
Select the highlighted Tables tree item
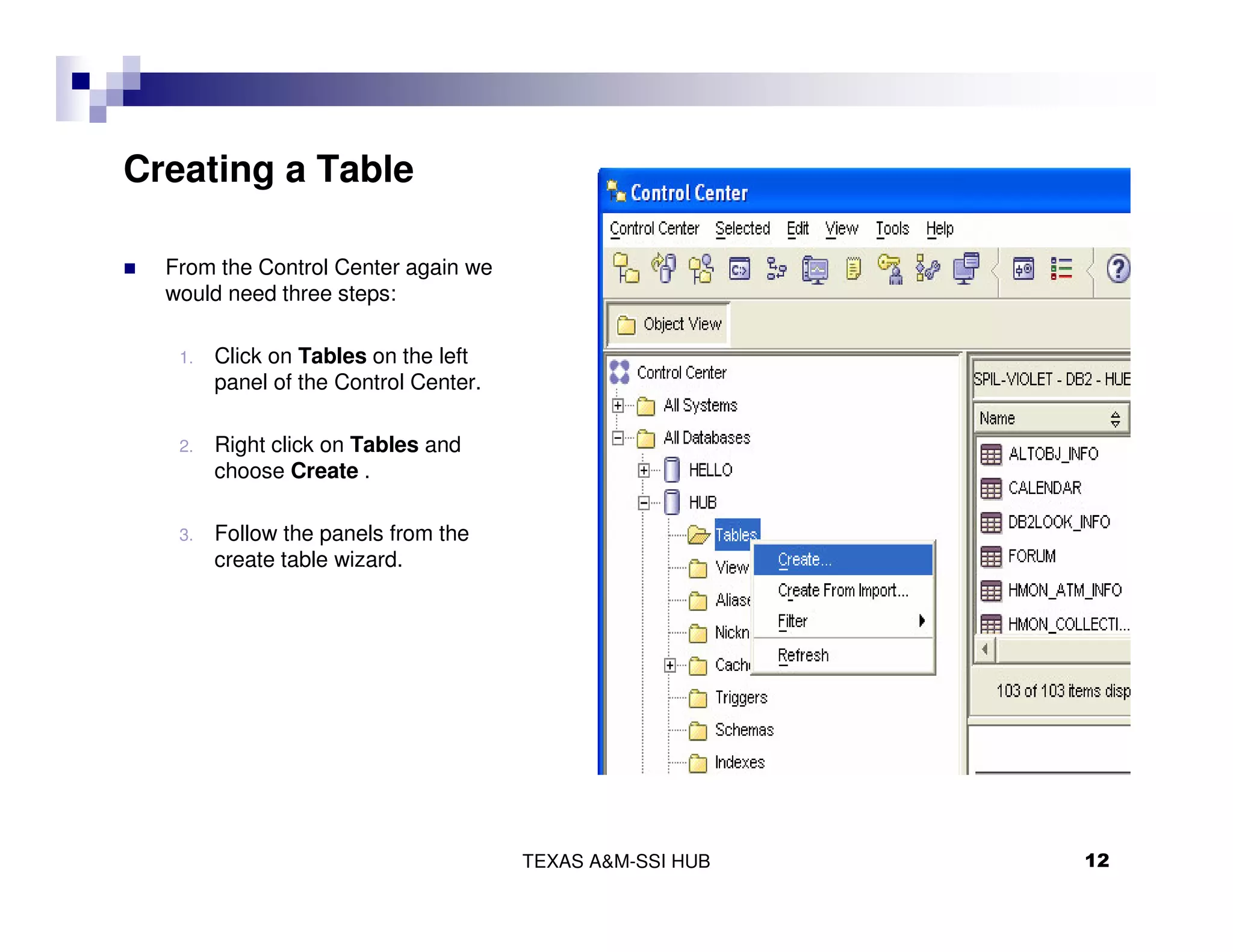point(736,535)
